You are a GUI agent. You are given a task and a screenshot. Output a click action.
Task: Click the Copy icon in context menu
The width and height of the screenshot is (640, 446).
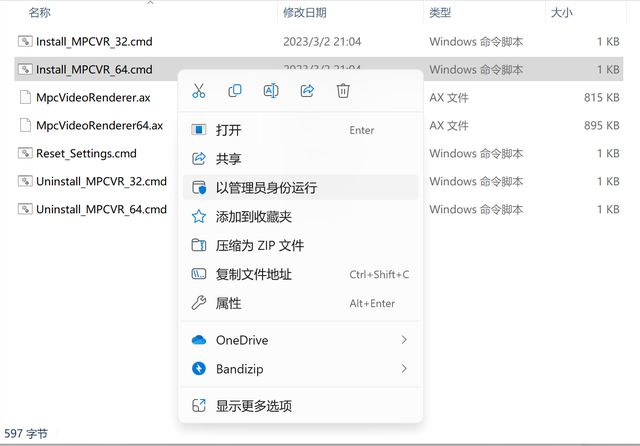235,91
